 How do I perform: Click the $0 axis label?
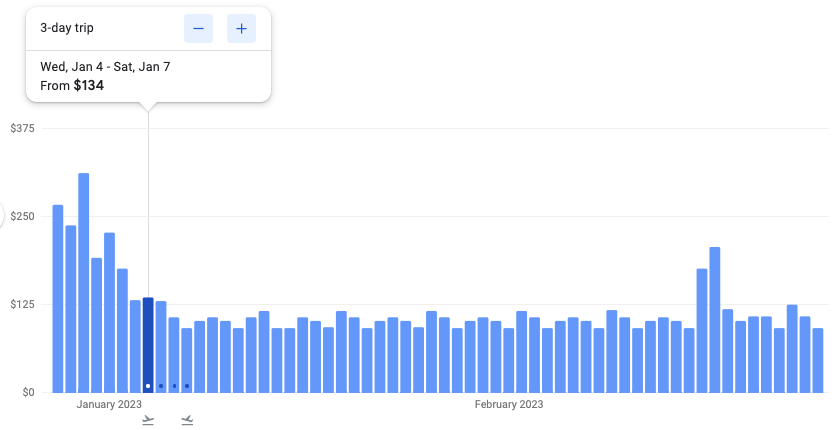click(27, 392)
